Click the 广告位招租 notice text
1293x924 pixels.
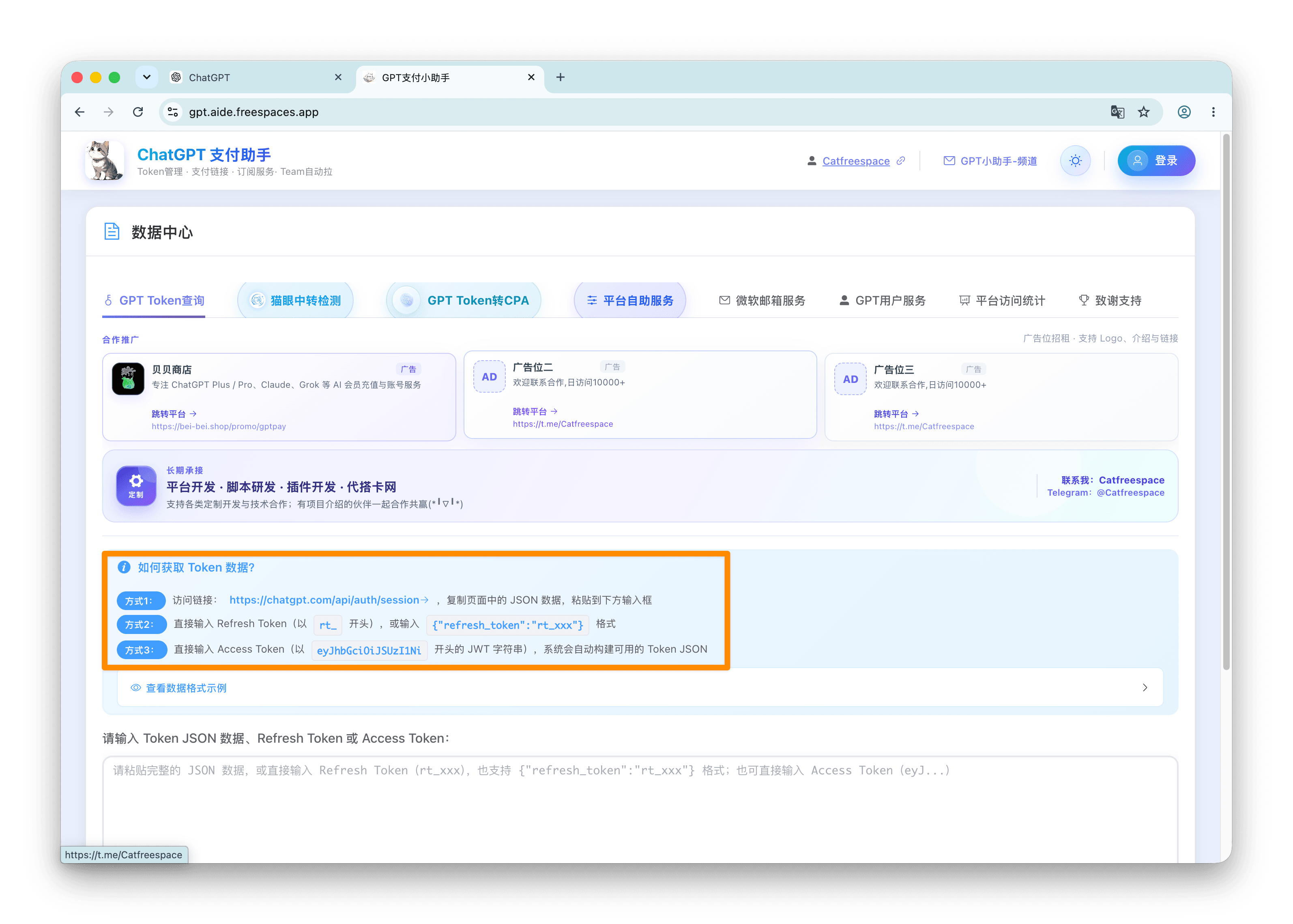click(x=1100, y=338)
